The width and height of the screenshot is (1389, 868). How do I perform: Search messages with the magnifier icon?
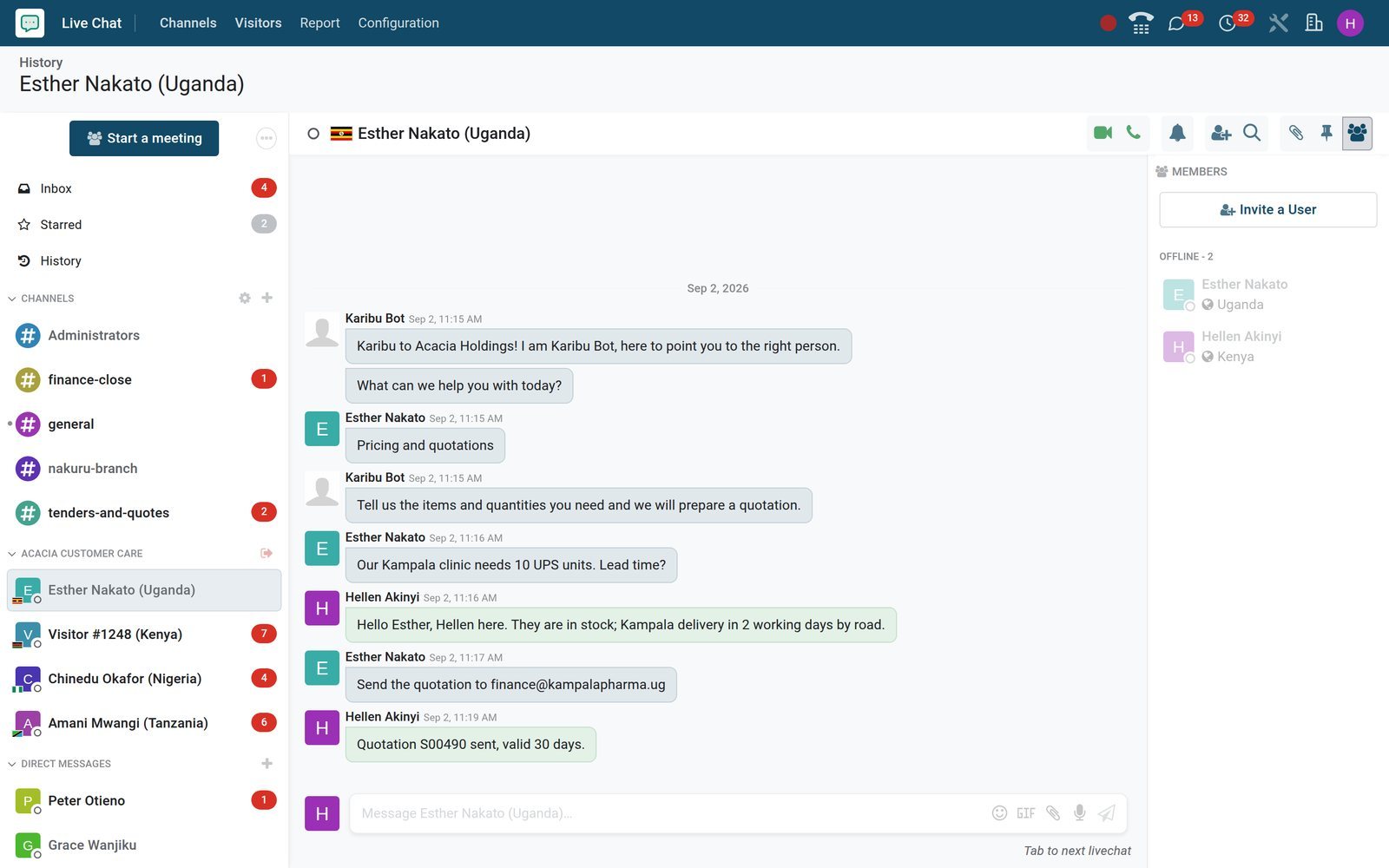pyautogui.click(x=1252, y=133)
